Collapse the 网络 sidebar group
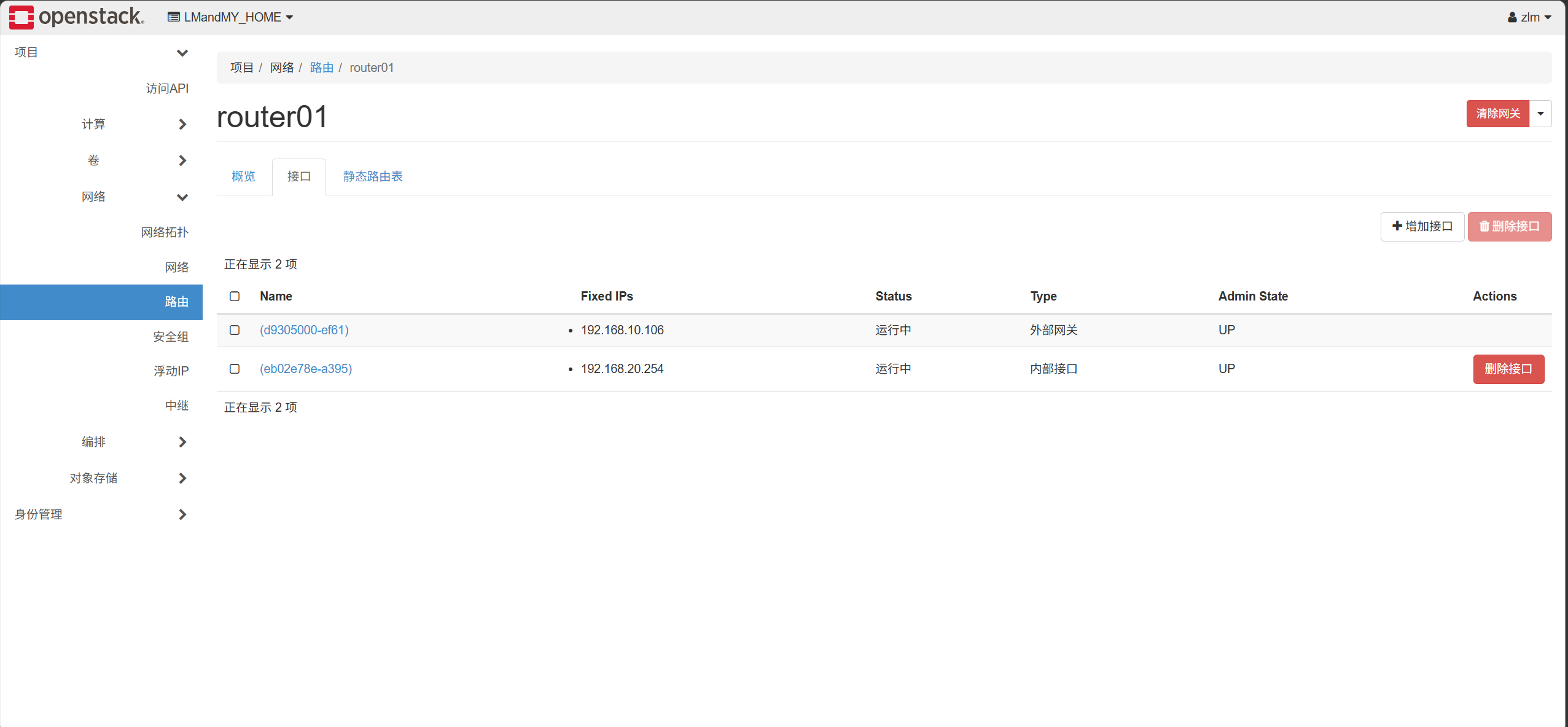The width and height of the screenshot is (1568, 727). [x=101, y=197]
